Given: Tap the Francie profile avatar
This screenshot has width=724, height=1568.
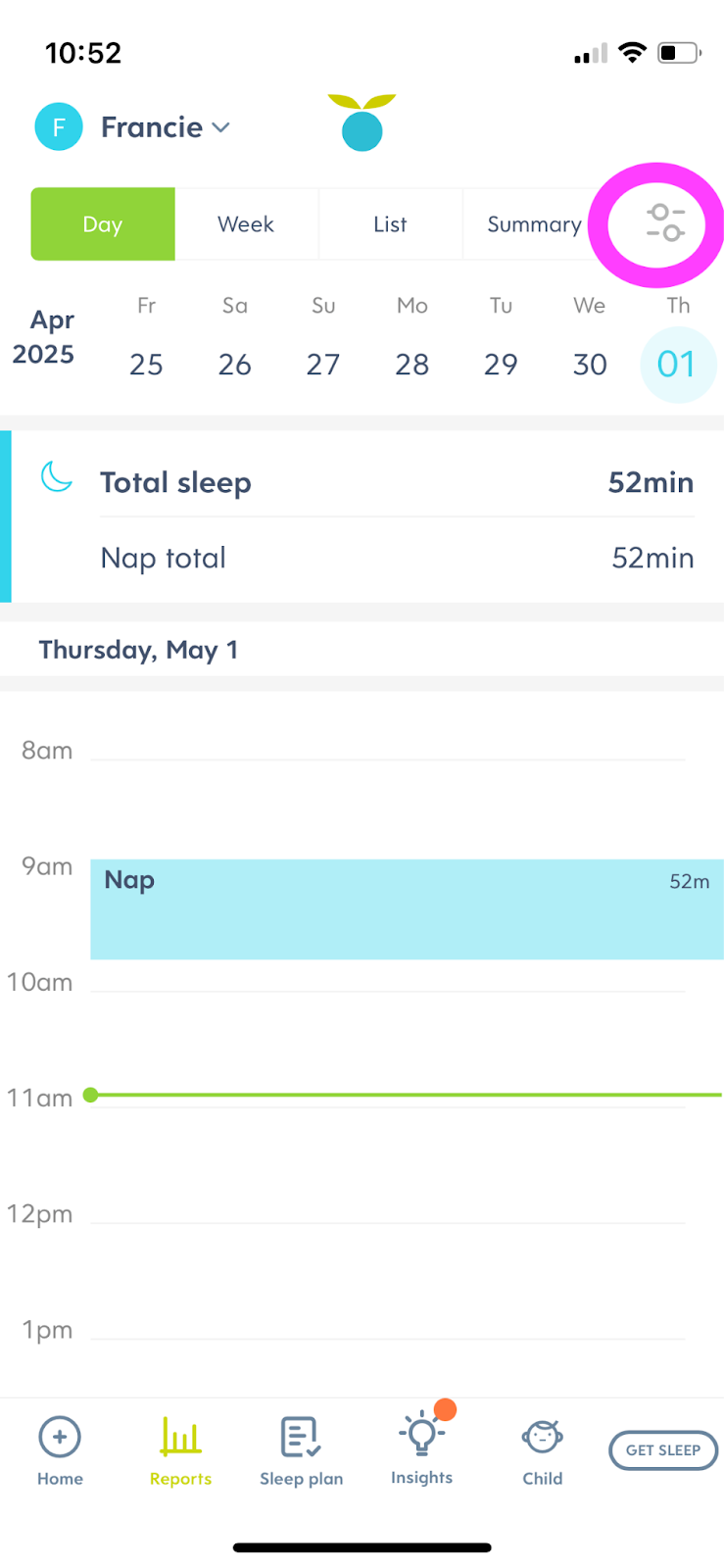Looking at the screenshot, I should 59,127.
